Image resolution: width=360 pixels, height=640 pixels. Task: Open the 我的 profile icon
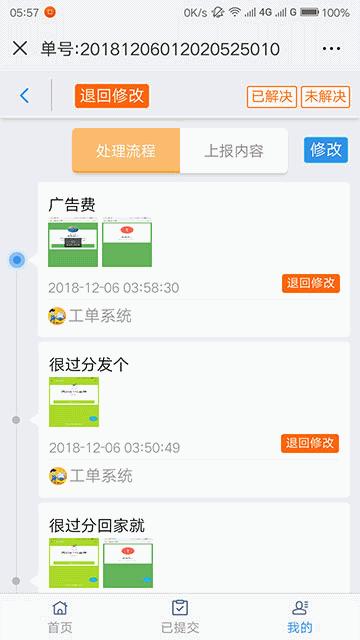click(300, 608)
